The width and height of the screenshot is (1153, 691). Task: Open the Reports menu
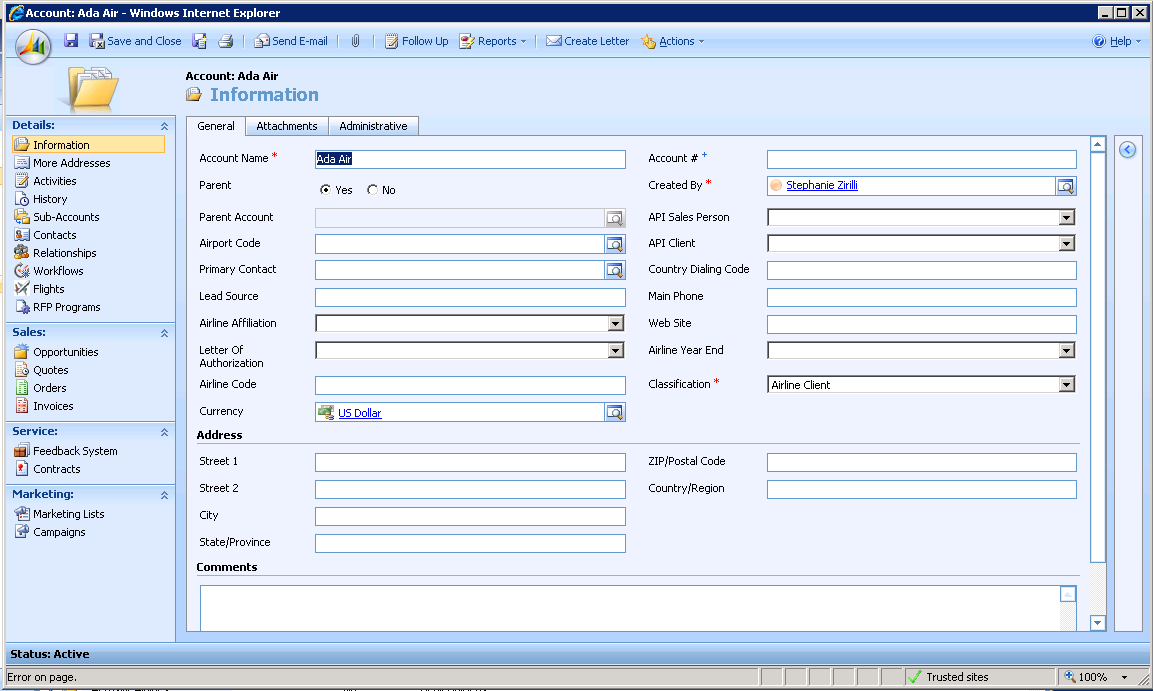pos(493,41)
